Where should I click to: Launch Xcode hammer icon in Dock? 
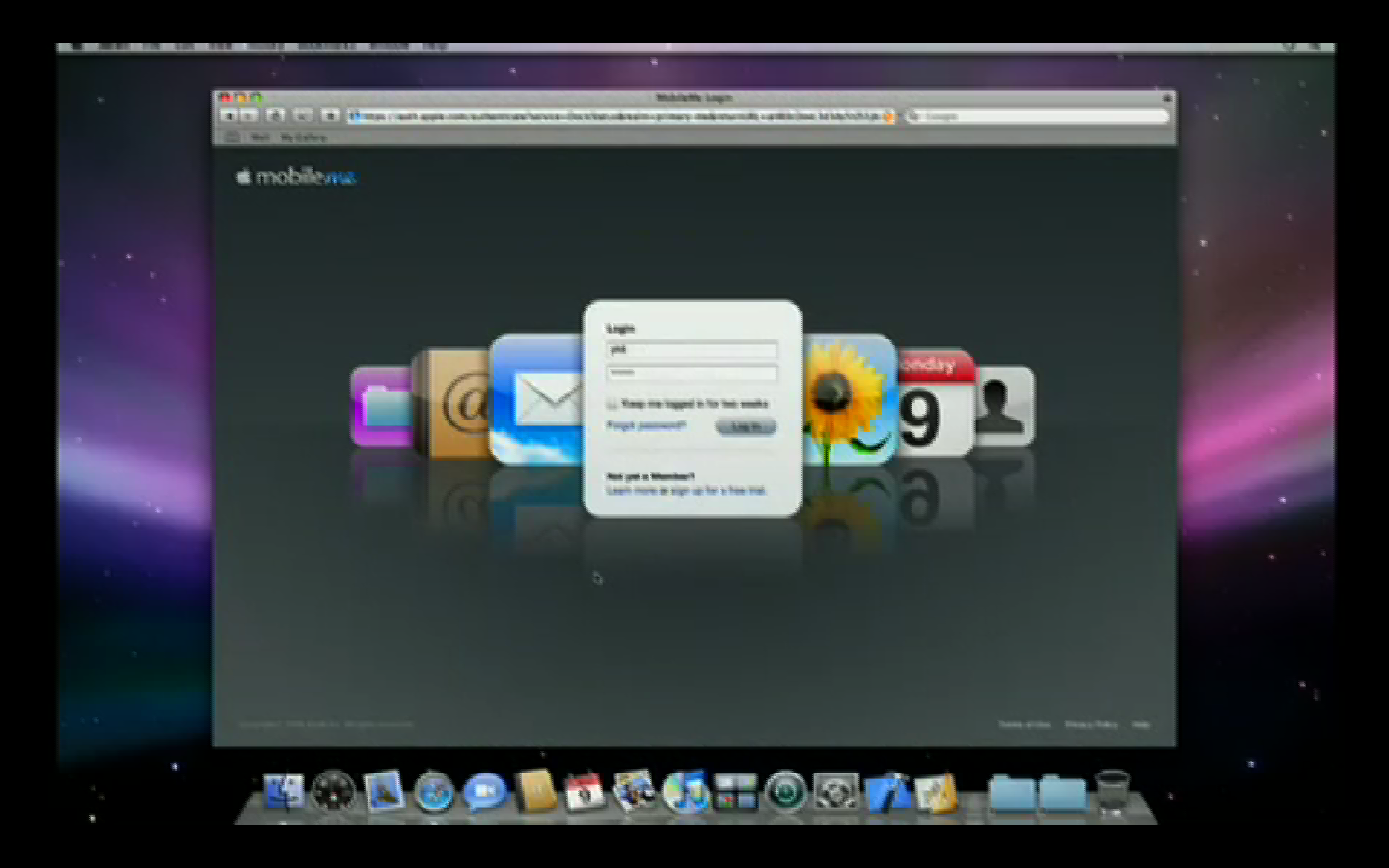click(887, 792)
